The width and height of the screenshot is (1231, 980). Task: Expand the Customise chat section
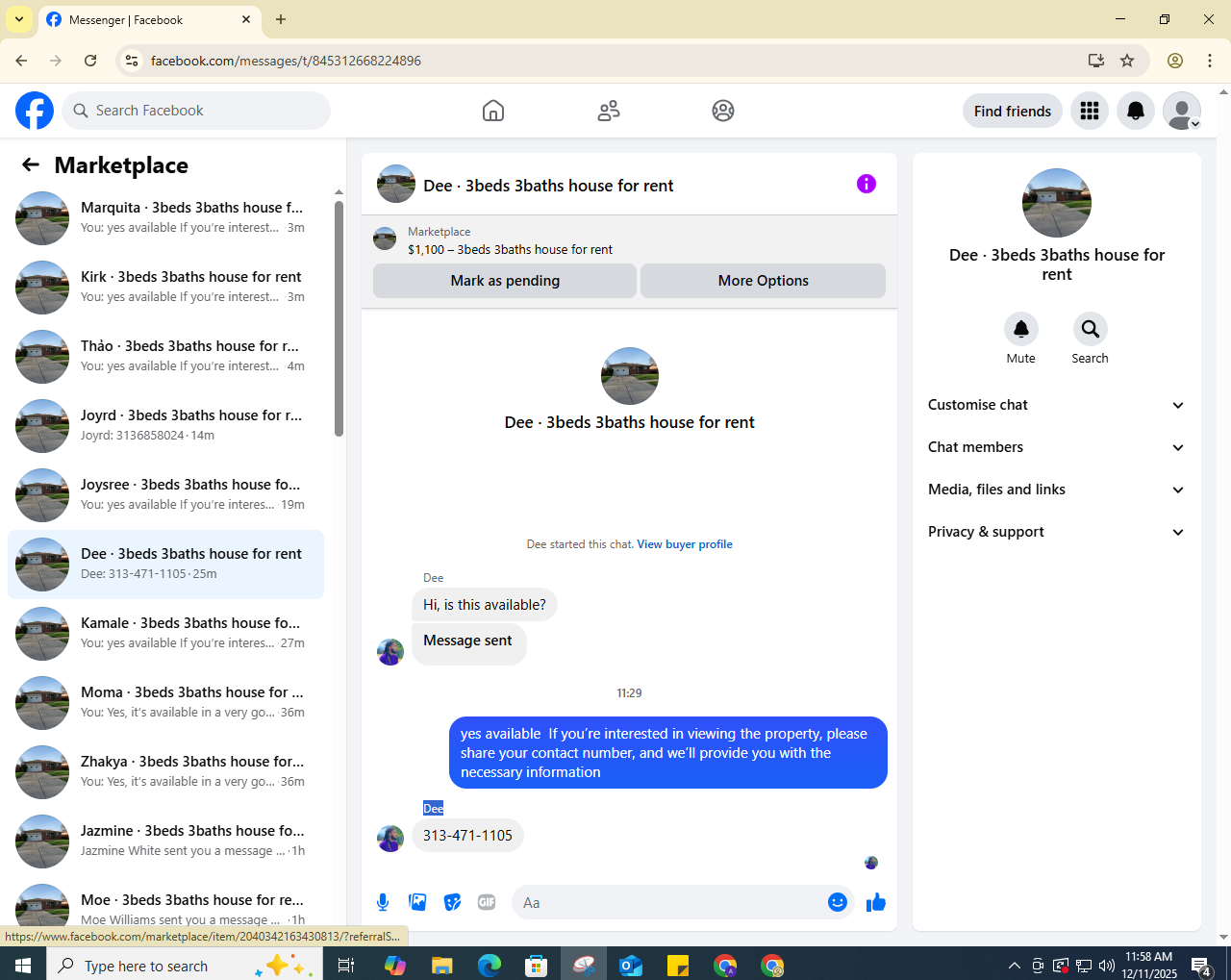coord(1056,405)
